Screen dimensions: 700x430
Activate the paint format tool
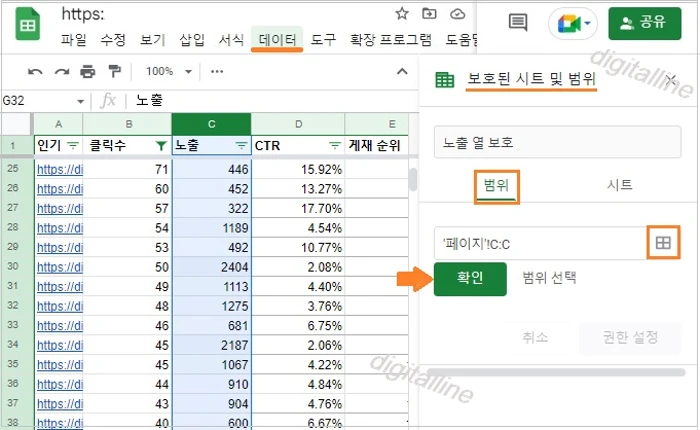click(115, 71)
